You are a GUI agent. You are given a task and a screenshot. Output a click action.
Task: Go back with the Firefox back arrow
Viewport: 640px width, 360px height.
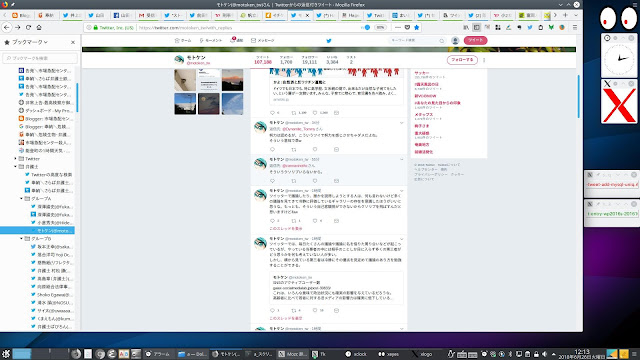click(7, 27)
